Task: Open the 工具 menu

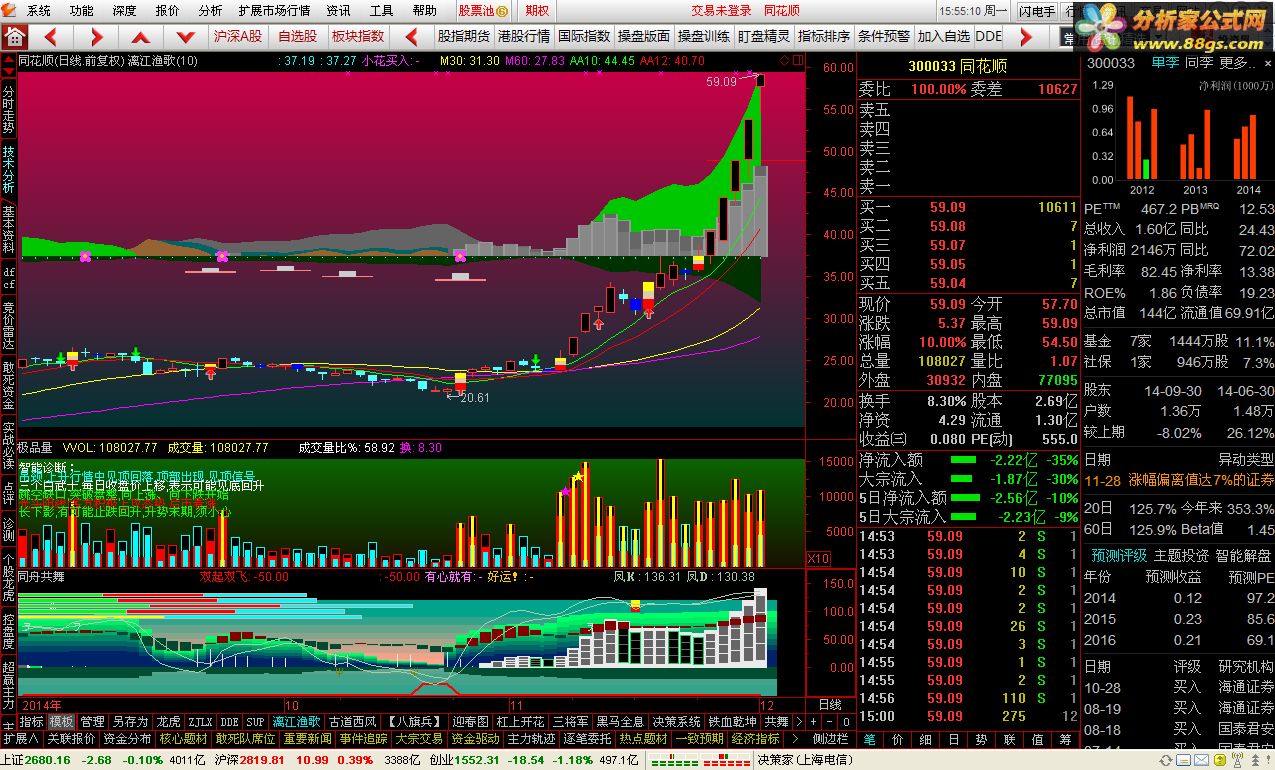Action: pyautogui.click(x=382, y=11)
